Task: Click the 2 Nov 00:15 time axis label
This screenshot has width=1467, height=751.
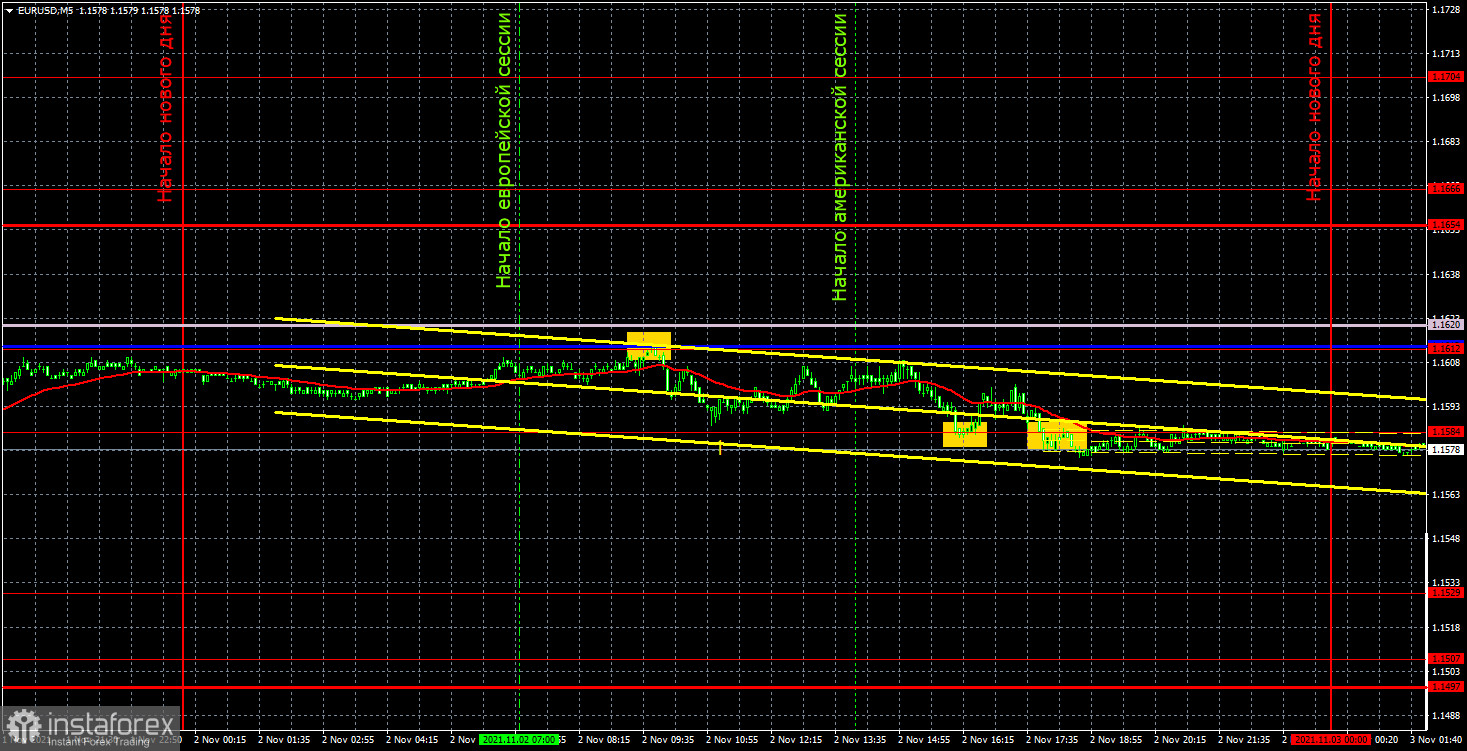Action: 220,740
